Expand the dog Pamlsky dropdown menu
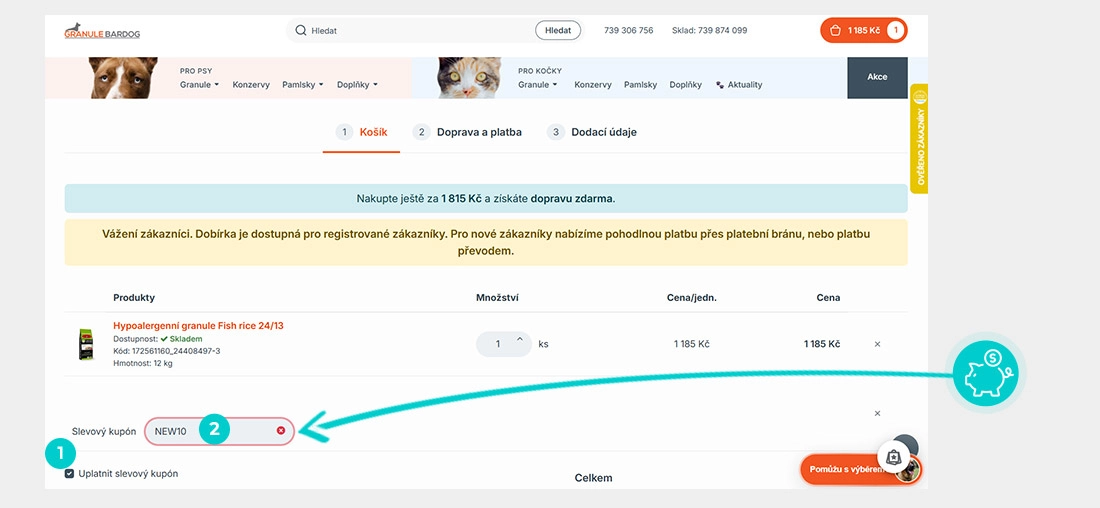 tap(302, 84)
